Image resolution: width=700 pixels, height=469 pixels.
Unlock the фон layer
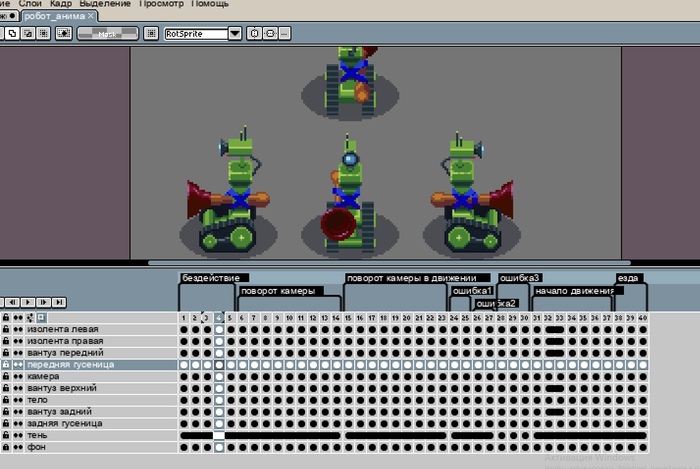point(6,447)
